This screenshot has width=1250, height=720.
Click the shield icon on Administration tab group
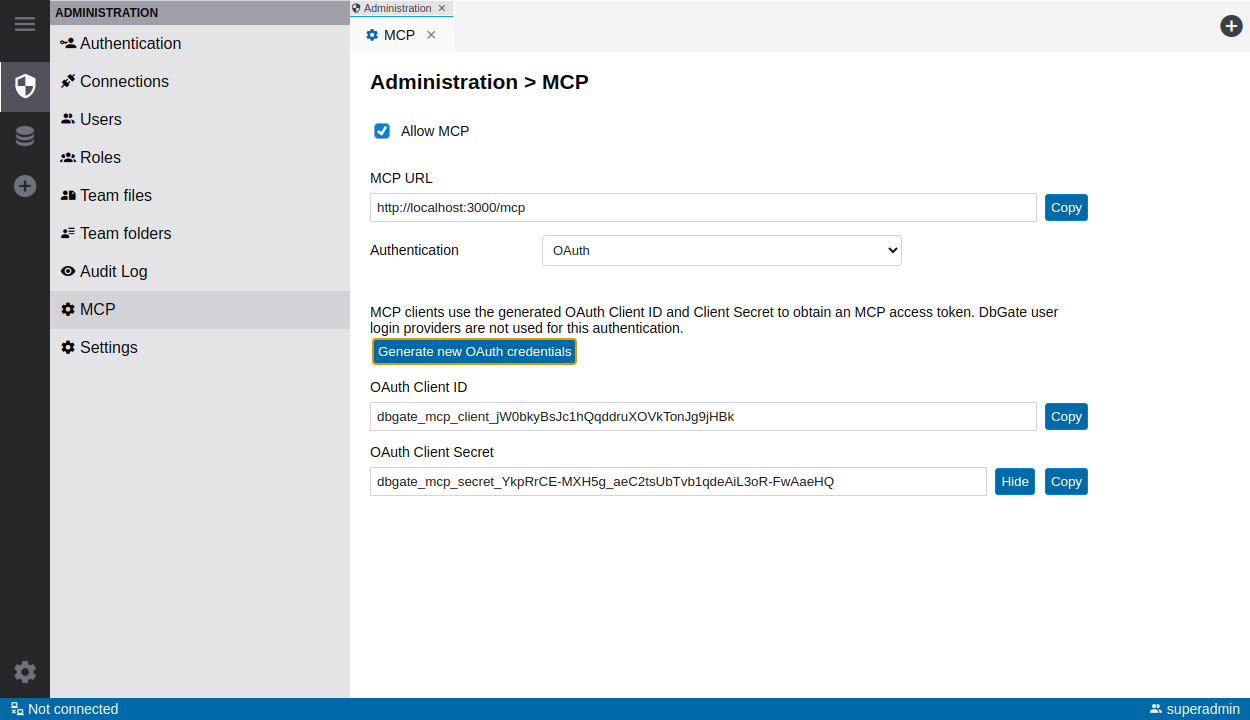click(x=357, y=8)
